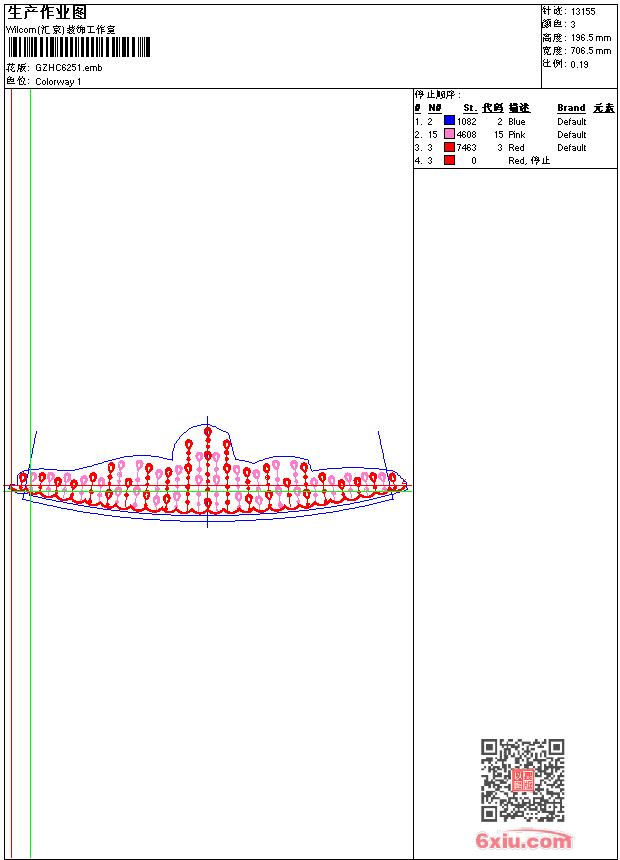
Task: Click the stitch count value '13155'
Action: pos(583,12)
